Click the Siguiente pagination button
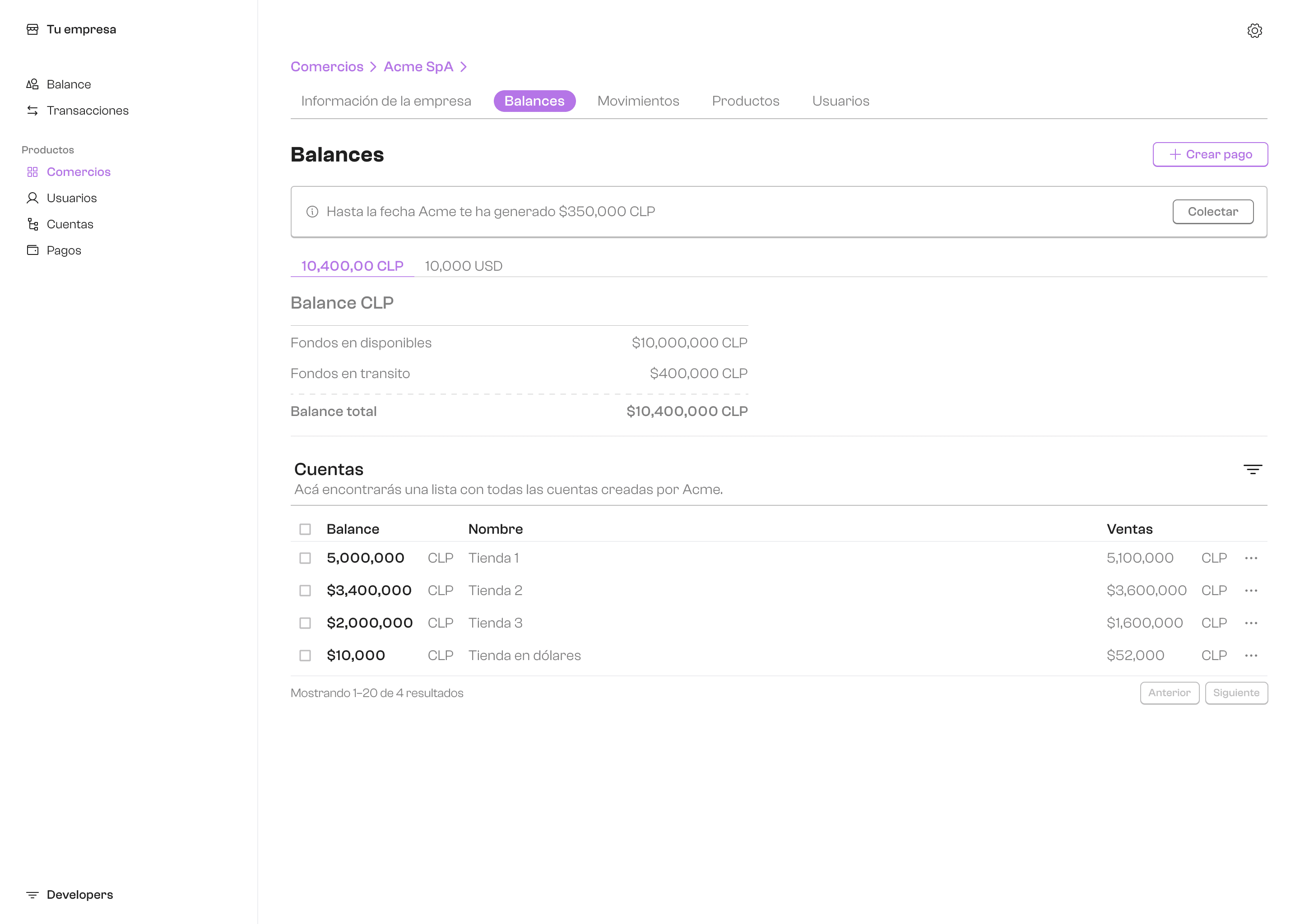 1236,693
